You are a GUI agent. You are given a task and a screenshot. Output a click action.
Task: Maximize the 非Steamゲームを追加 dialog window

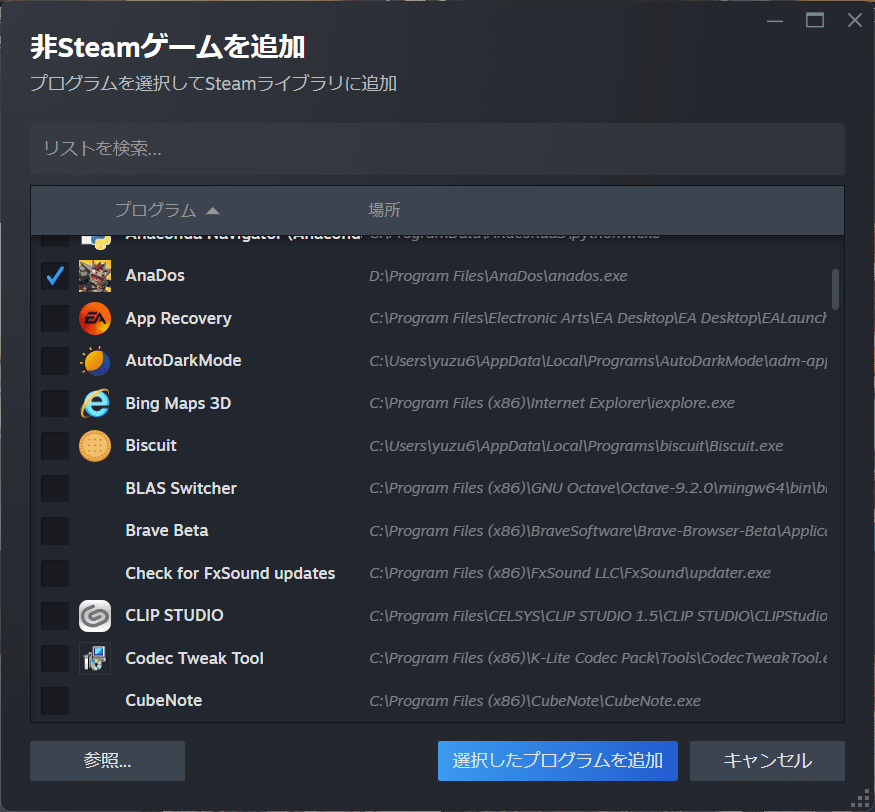pyautogui.click(x=815, y=21)
